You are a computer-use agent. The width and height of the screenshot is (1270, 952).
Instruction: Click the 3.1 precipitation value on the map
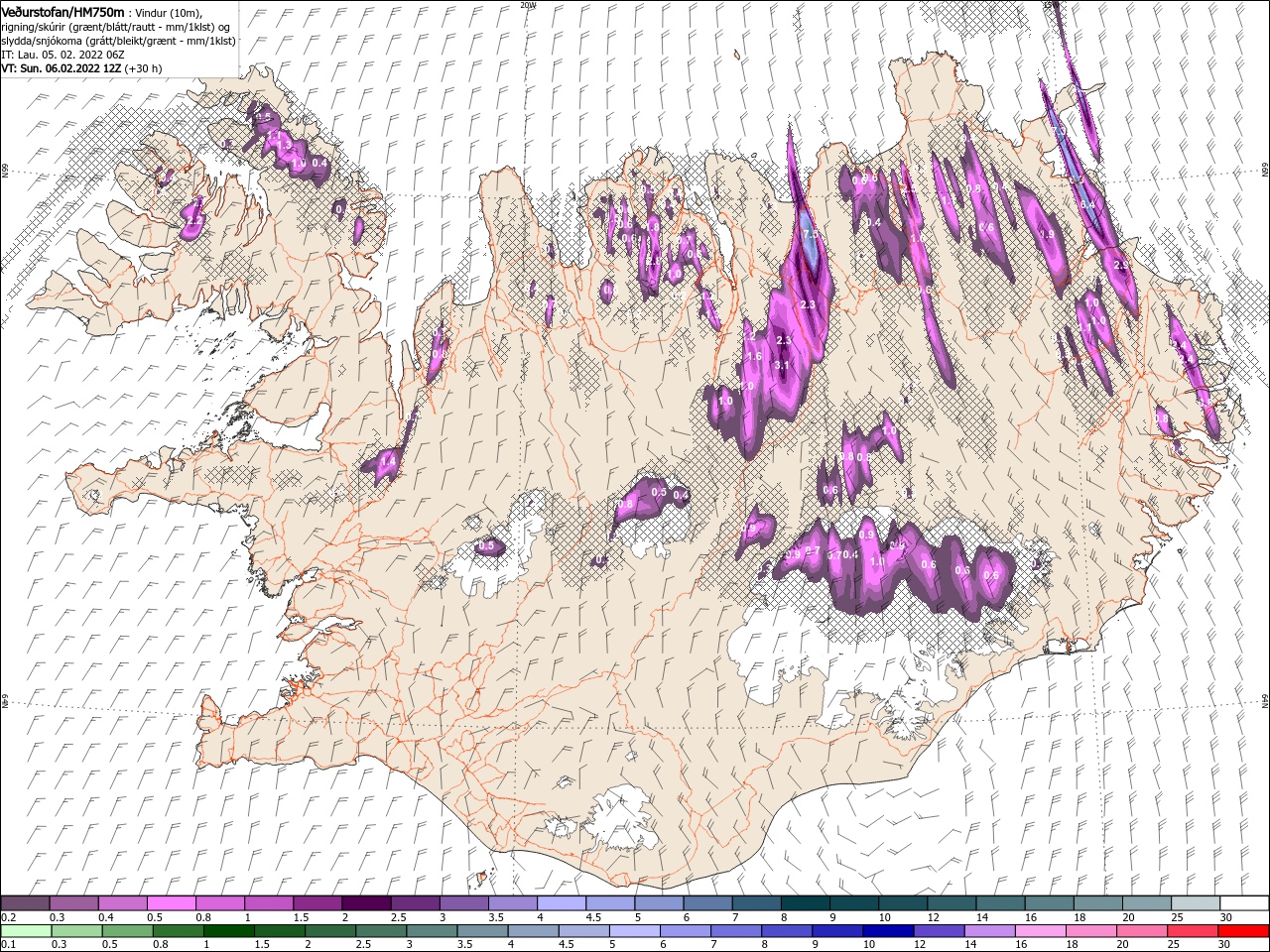(782, 365)
